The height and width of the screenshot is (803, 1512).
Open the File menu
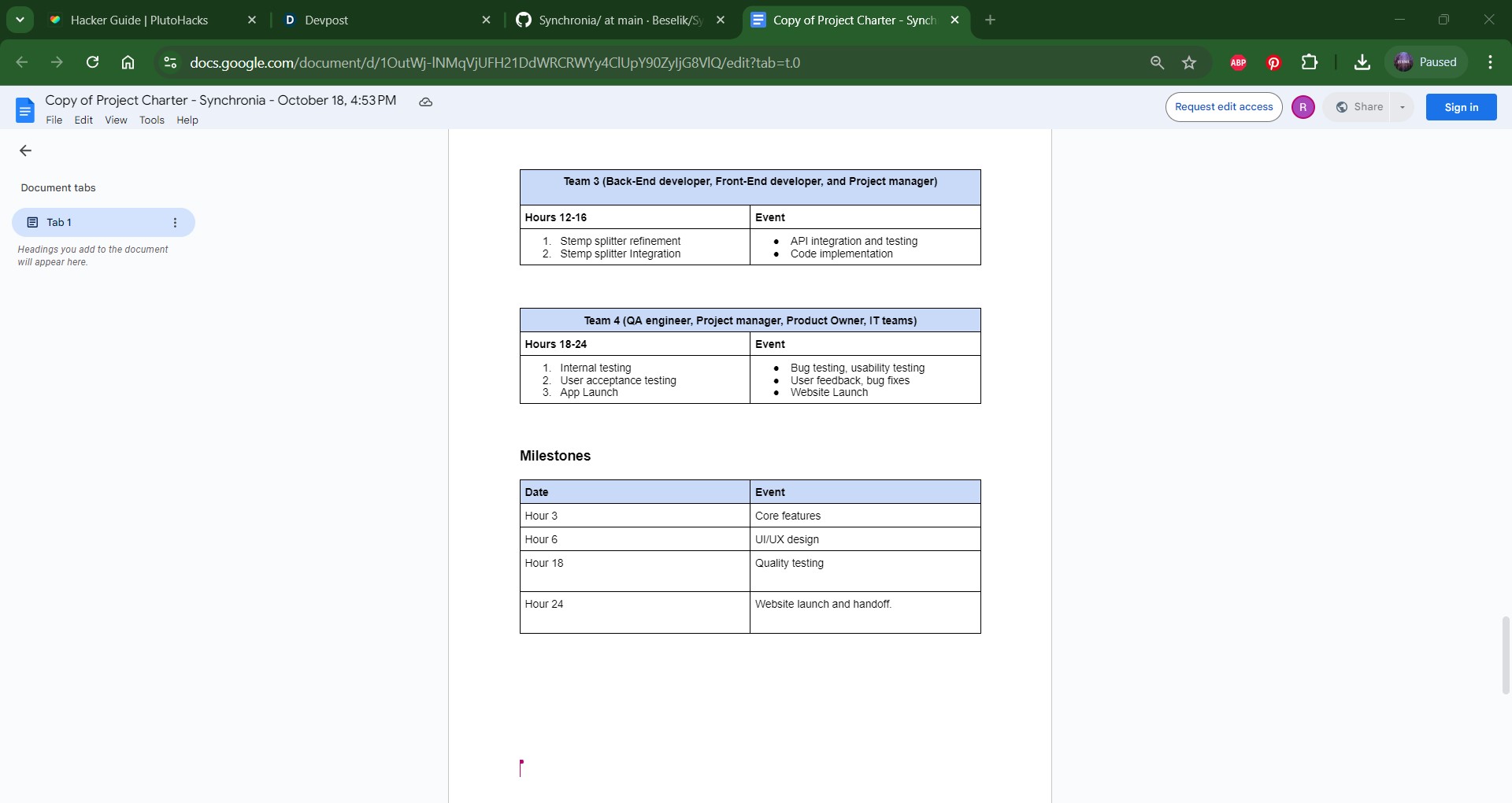(54, 120)
